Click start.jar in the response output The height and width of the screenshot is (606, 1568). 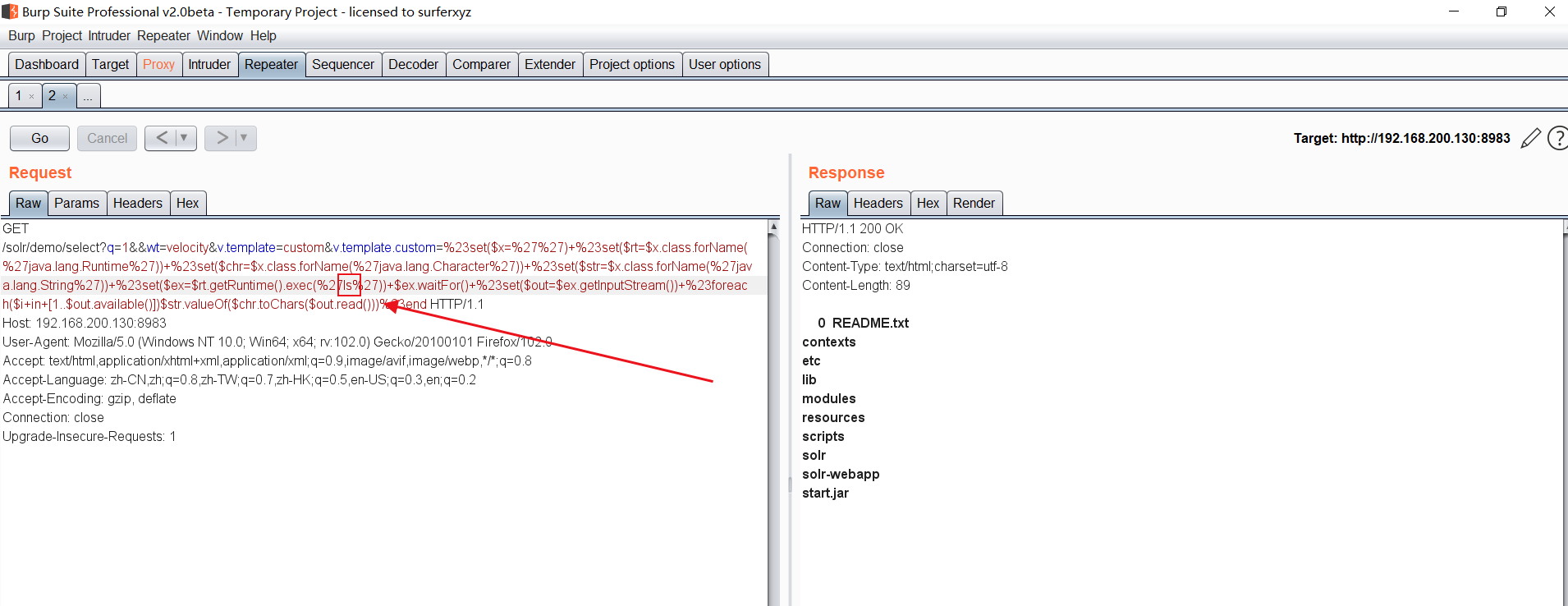click(x=825, y=494)
